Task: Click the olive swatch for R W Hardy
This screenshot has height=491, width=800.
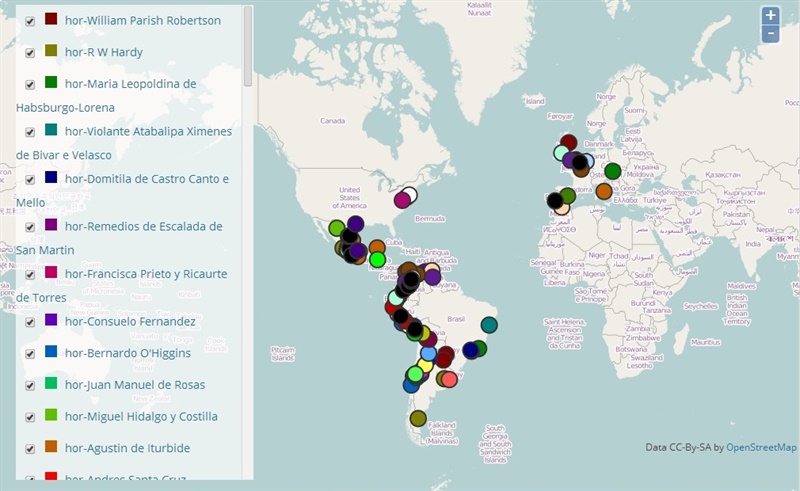Action: pos(51,51)
